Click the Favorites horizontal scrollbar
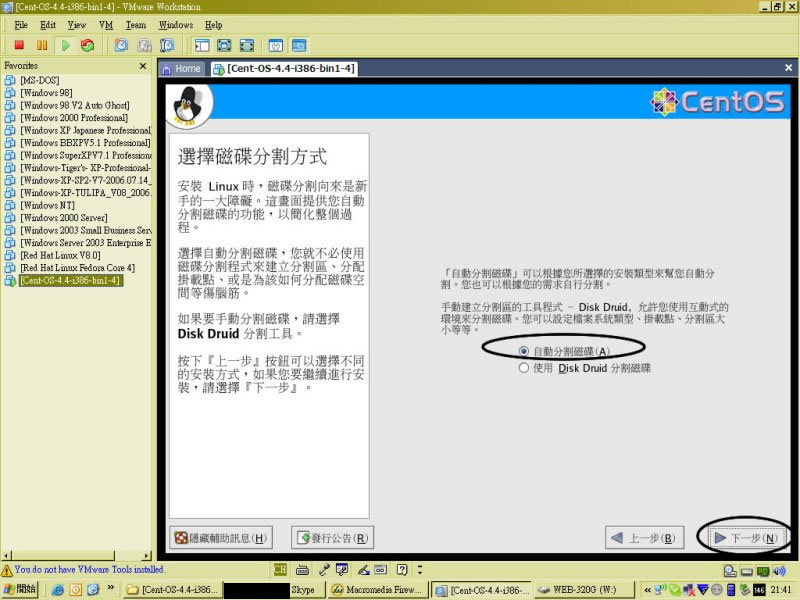 point(77,555)
